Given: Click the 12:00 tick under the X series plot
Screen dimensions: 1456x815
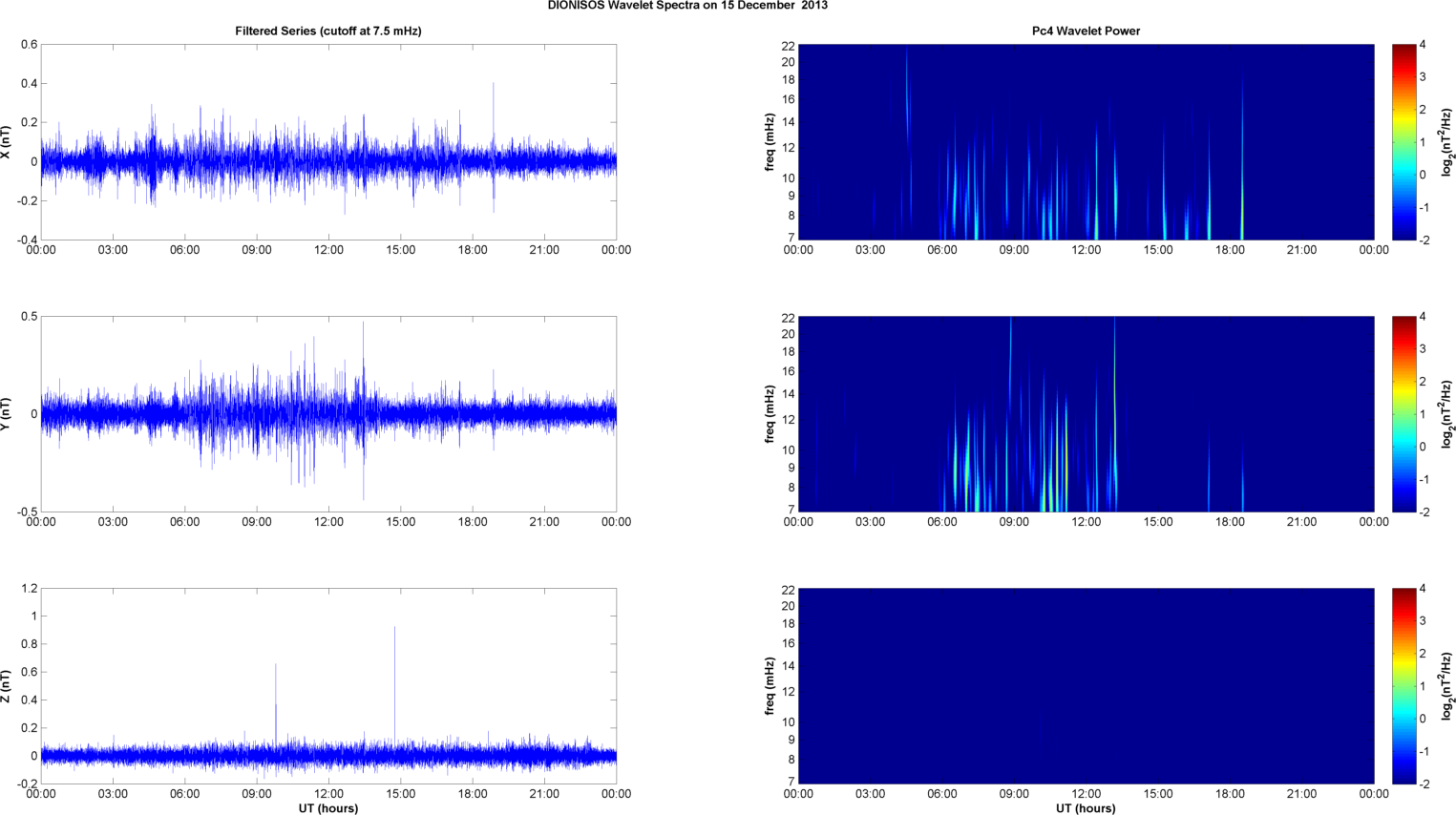Looking at the screenshot, I should tap(328, 250).
